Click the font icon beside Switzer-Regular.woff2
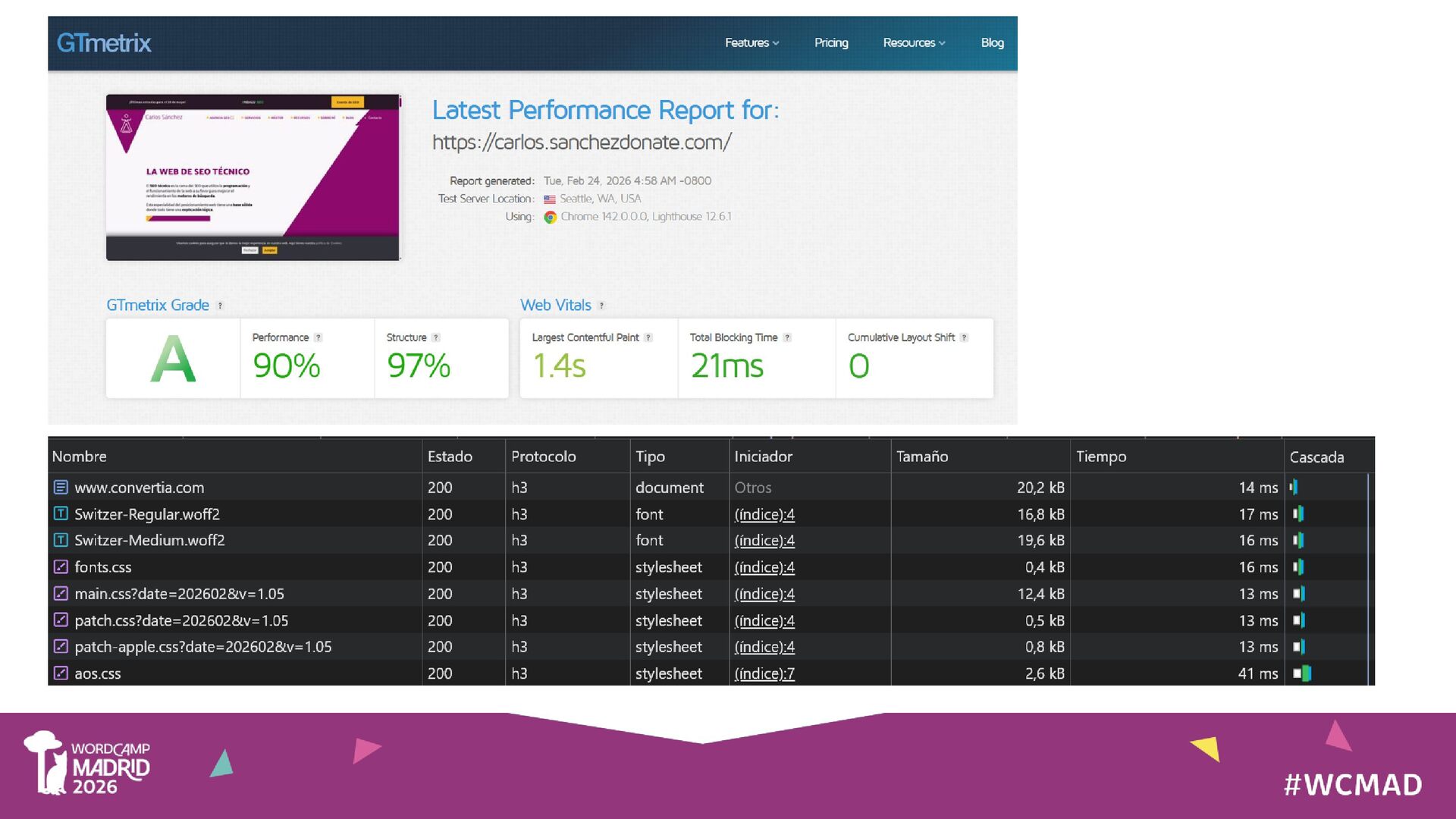 point(61,514)
